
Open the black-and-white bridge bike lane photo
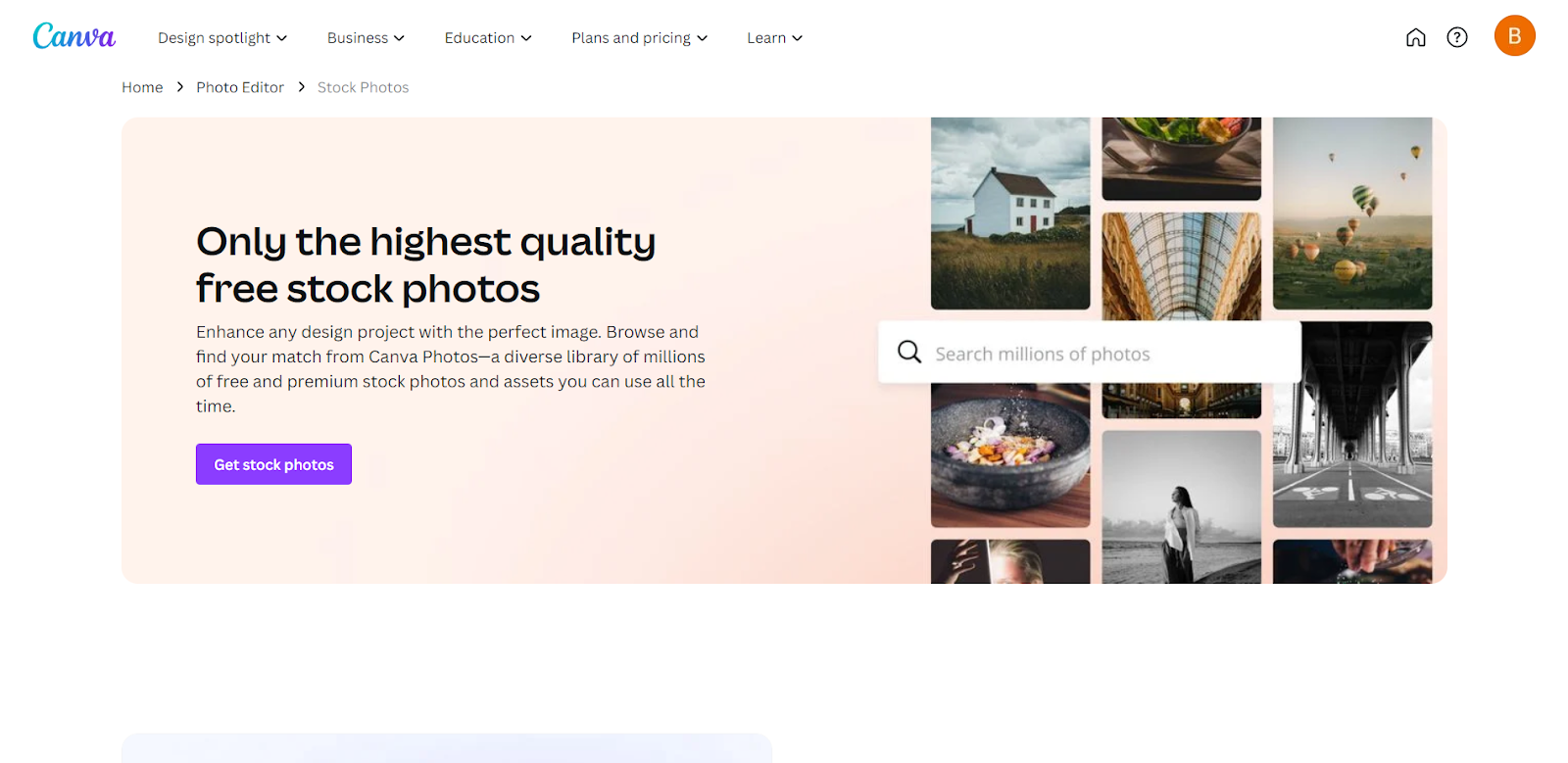click(x=1352, y=424)
